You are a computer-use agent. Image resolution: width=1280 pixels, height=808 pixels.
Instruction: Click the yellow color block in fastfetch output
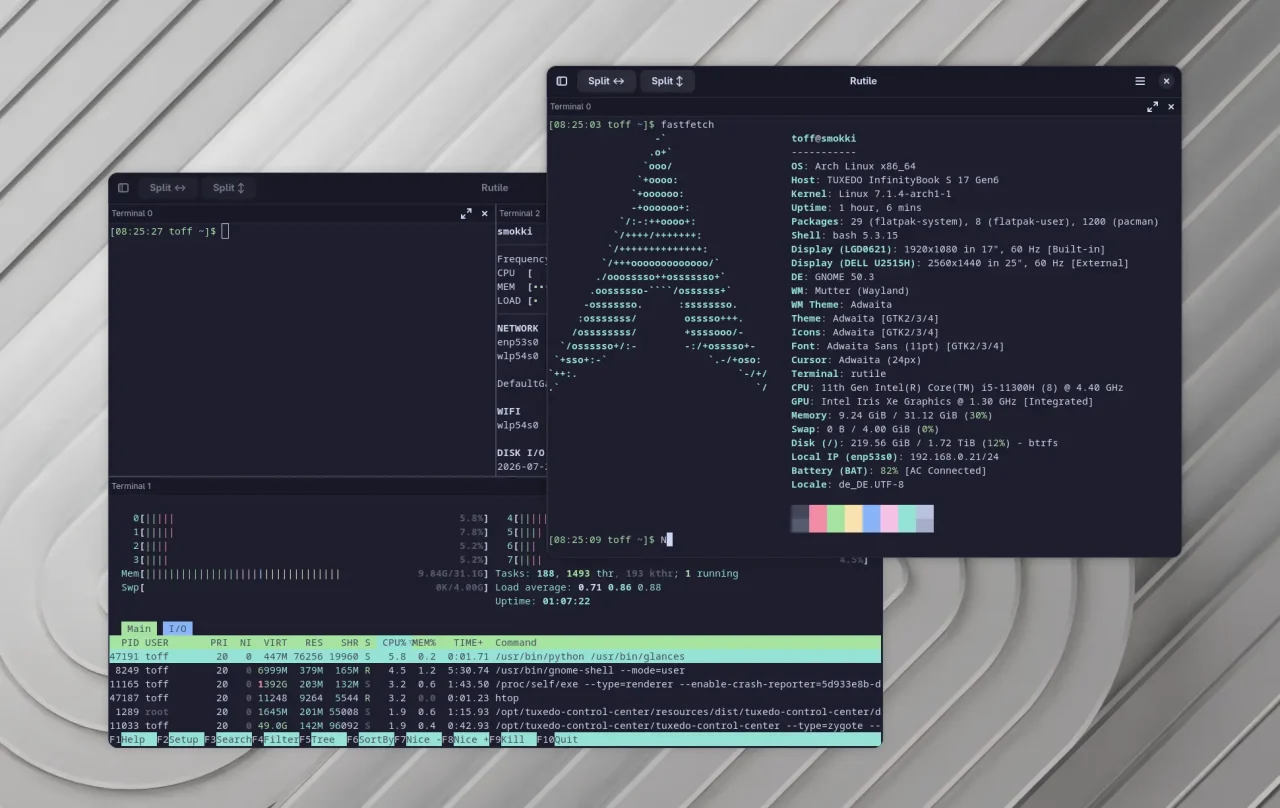click(854, 519)
